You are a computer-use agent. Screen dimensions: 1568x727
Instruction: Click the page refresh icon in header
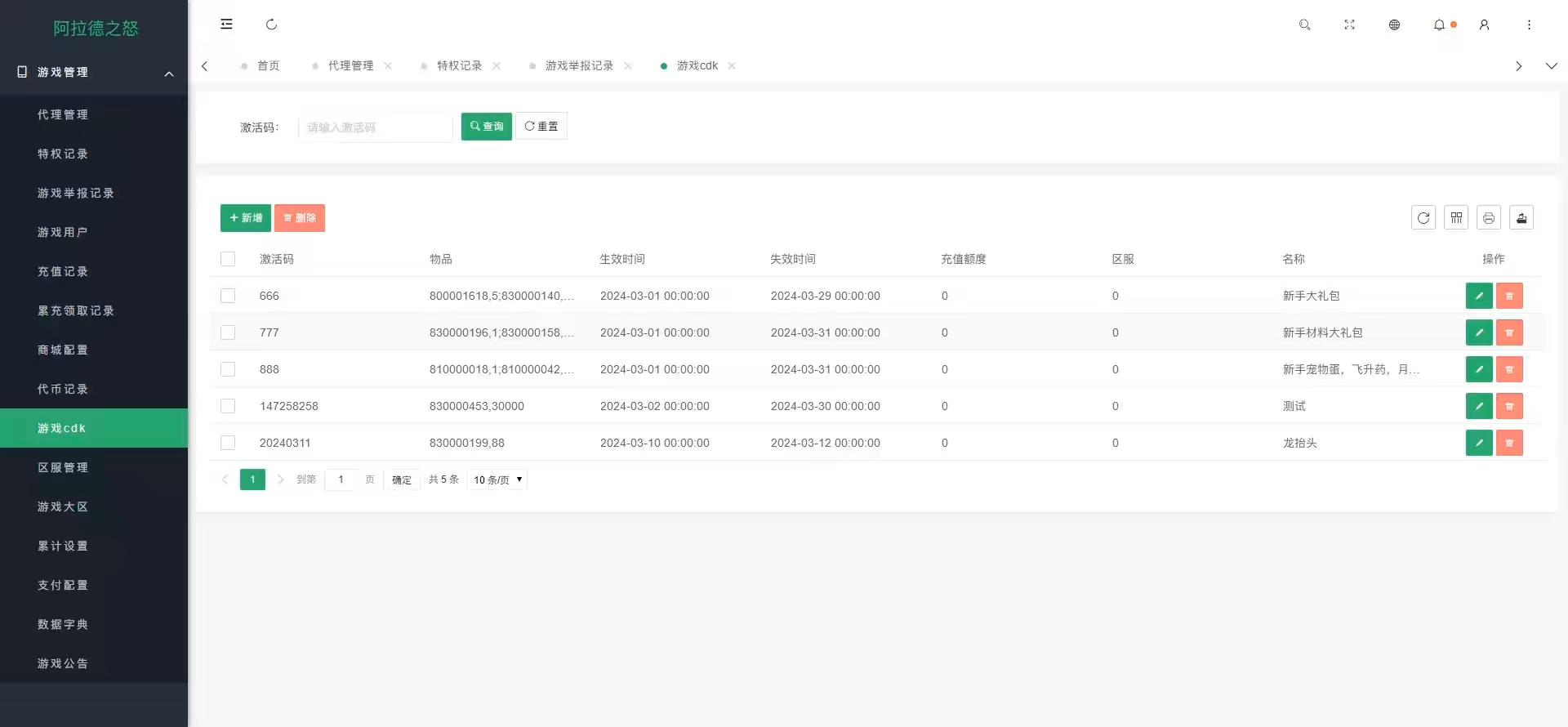point(272,25)
